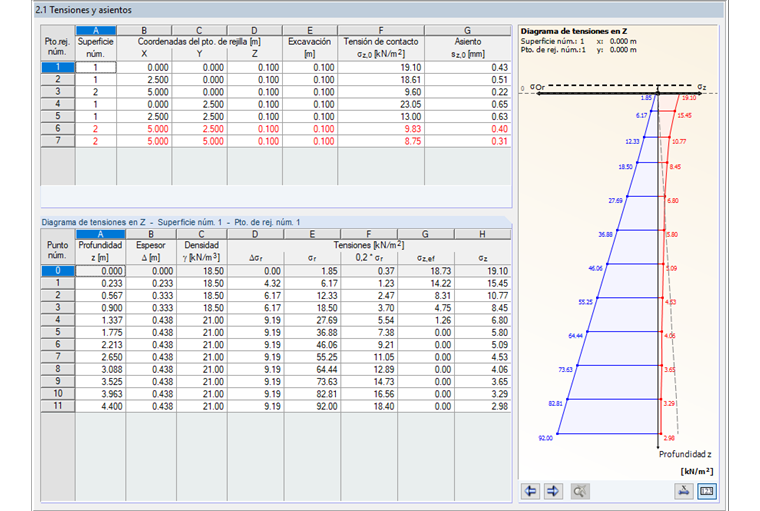Select settlement value 0.51
Screen dimensions: 760x511
pos(468,80)
